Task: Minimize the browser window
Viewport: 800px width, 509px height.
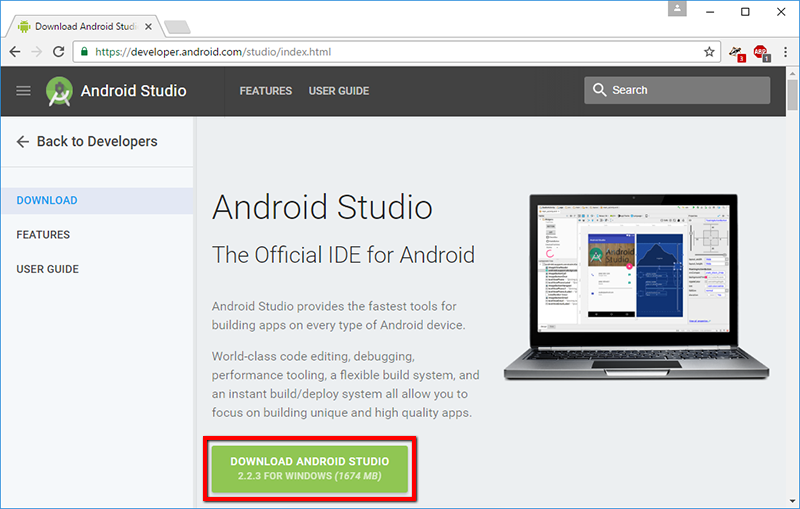Action: (x=710, y=11)
